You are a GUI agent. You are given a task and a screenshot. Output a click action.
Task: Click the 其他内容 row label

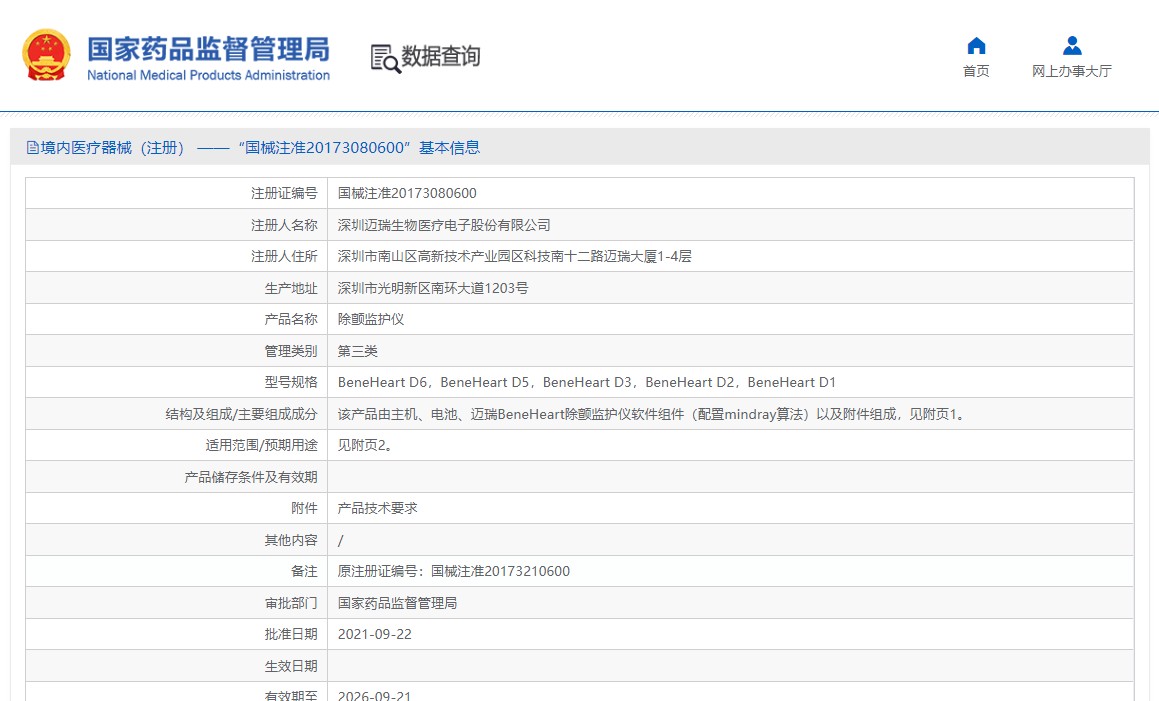click(291, 541)
